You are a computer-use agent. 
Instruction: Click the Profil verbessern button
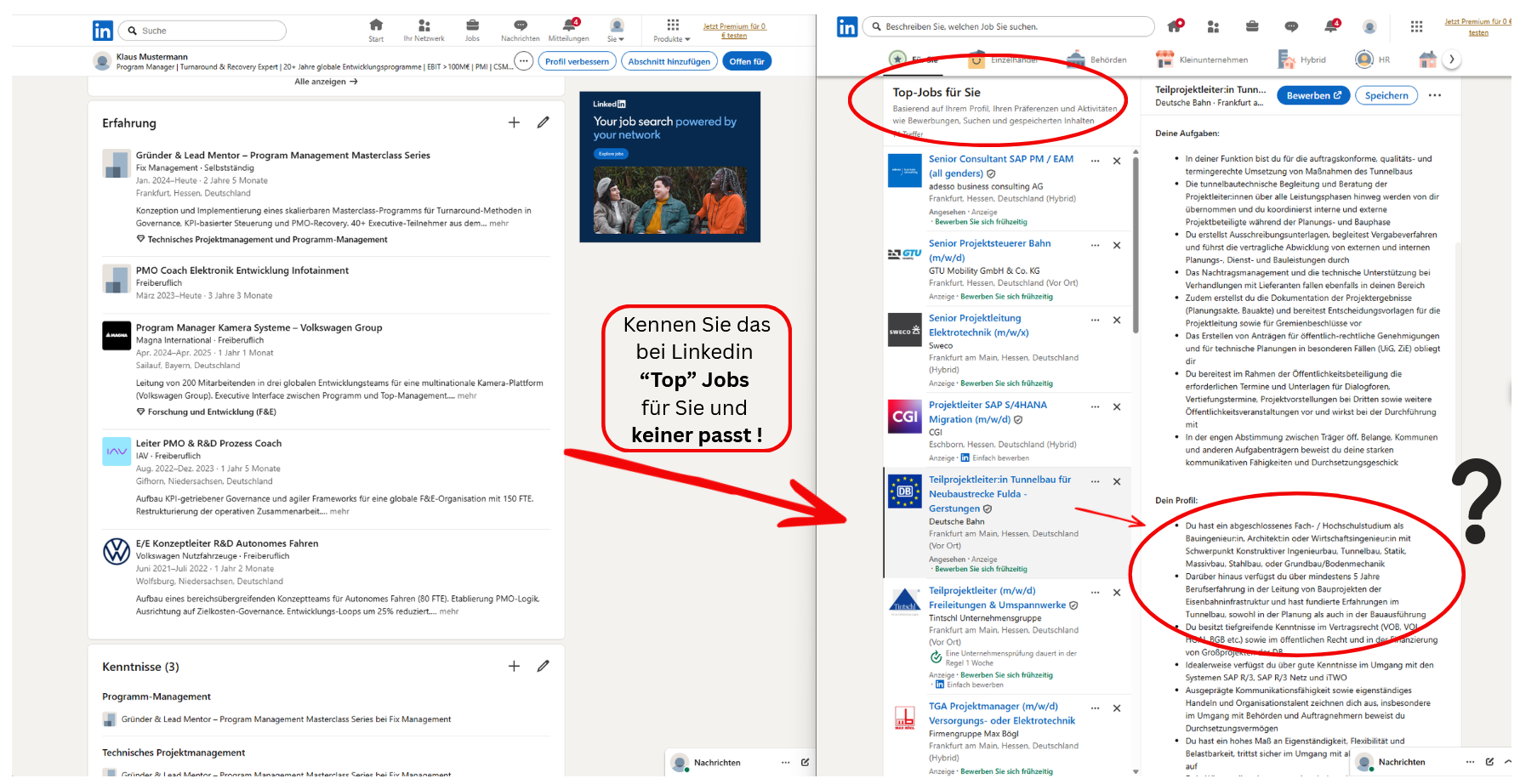click(x=577, y=61)
